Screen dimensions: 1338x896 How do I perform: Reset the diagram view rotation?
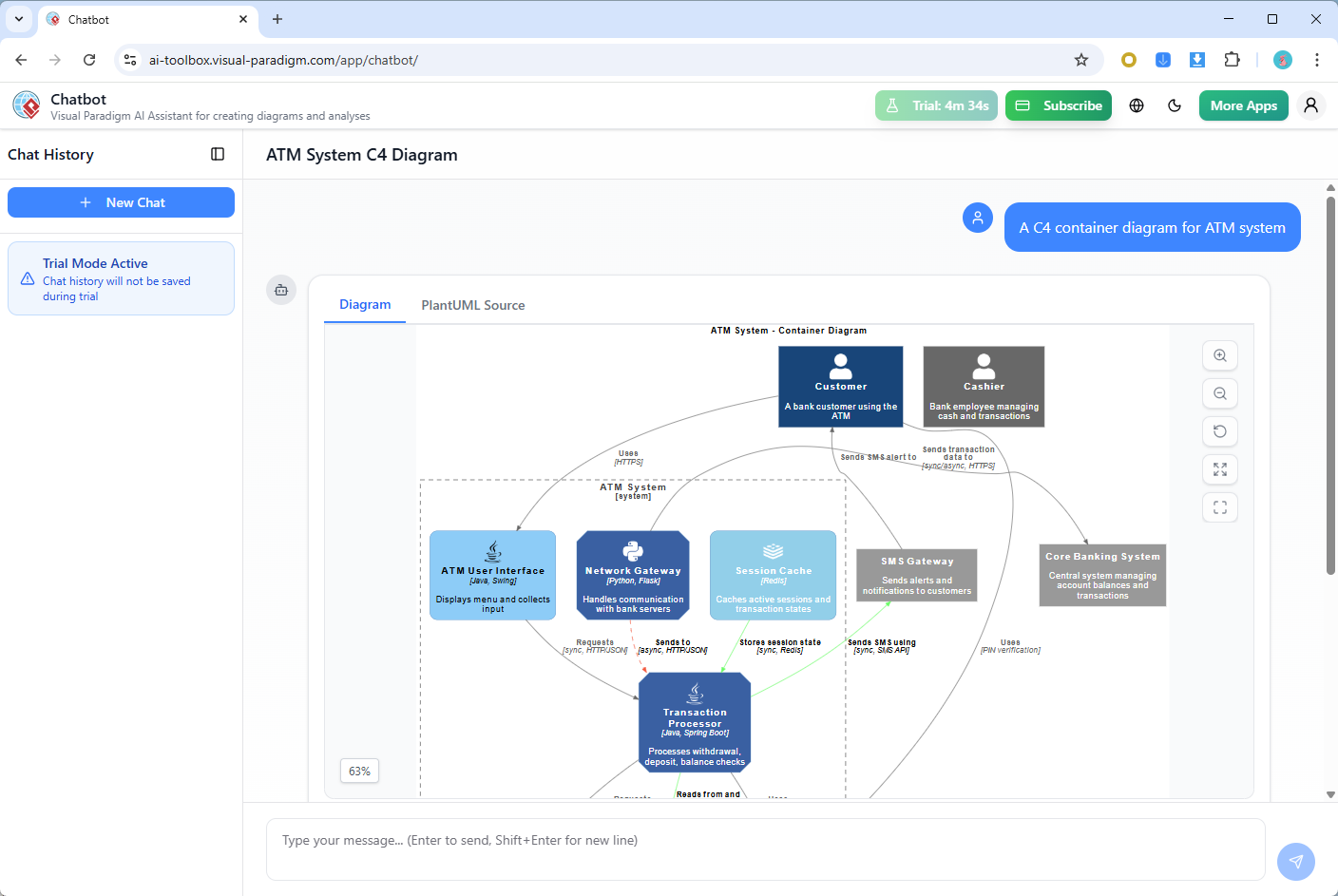pos(1220,431)
